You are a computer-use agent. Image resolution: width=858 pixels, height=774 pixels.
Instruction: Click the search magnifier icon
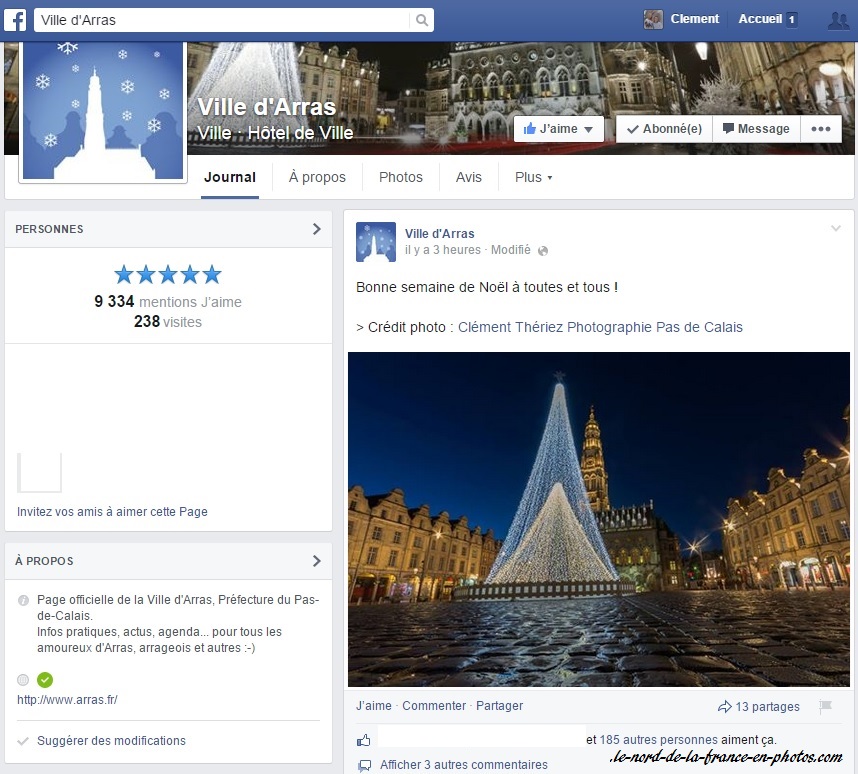point(423,20)
